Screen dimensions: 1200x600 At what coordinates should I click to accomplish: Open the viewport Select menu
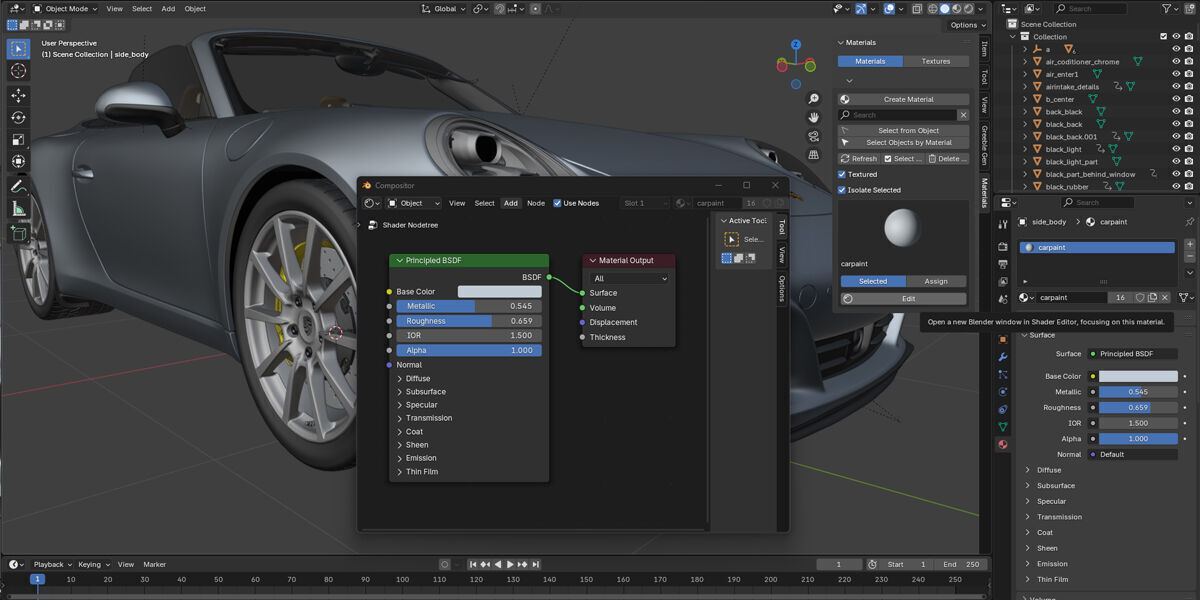[x=142, y=8]
